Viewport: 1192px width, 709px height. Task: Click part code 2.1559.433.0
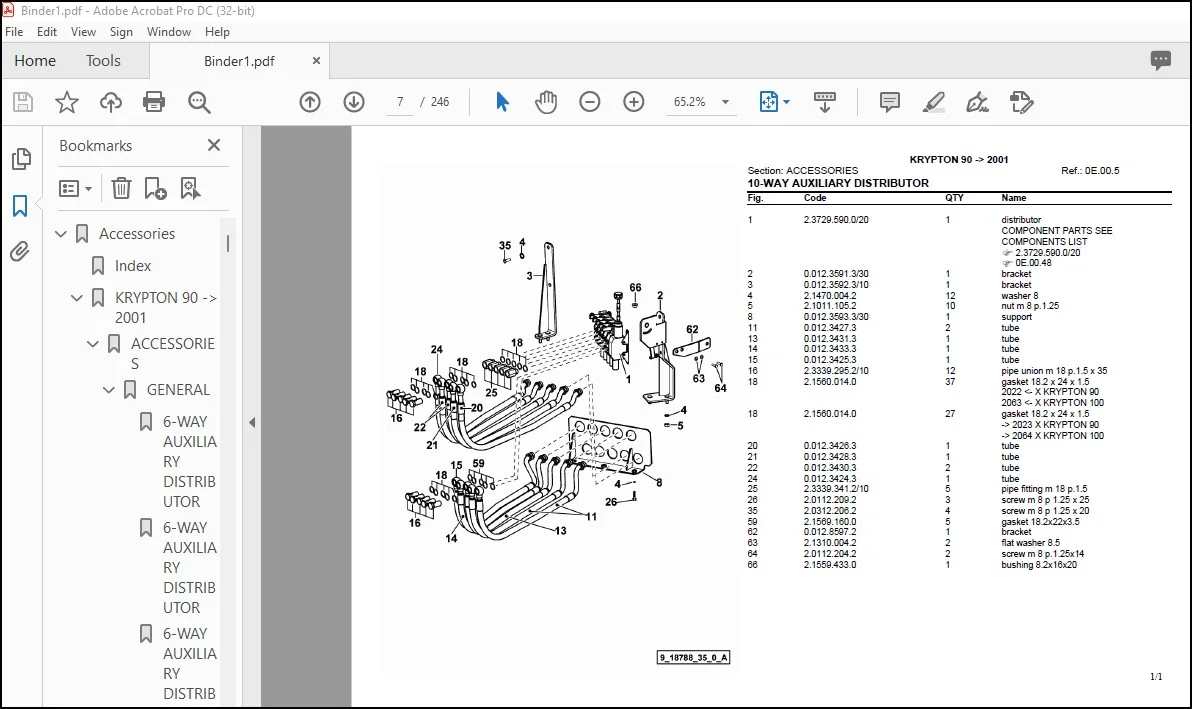pos(829,565)
